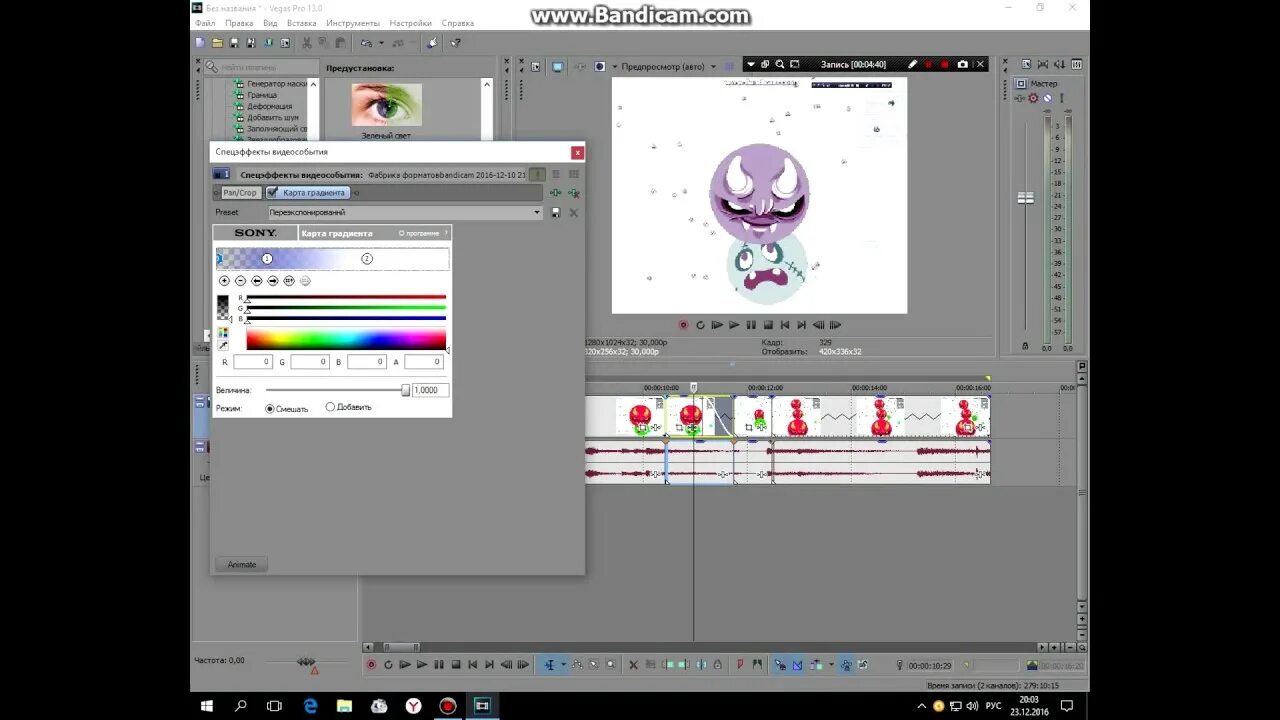Open the Вид menu
The width and height of the screenshot is (1280, 720).
click(x=270, y=23)
